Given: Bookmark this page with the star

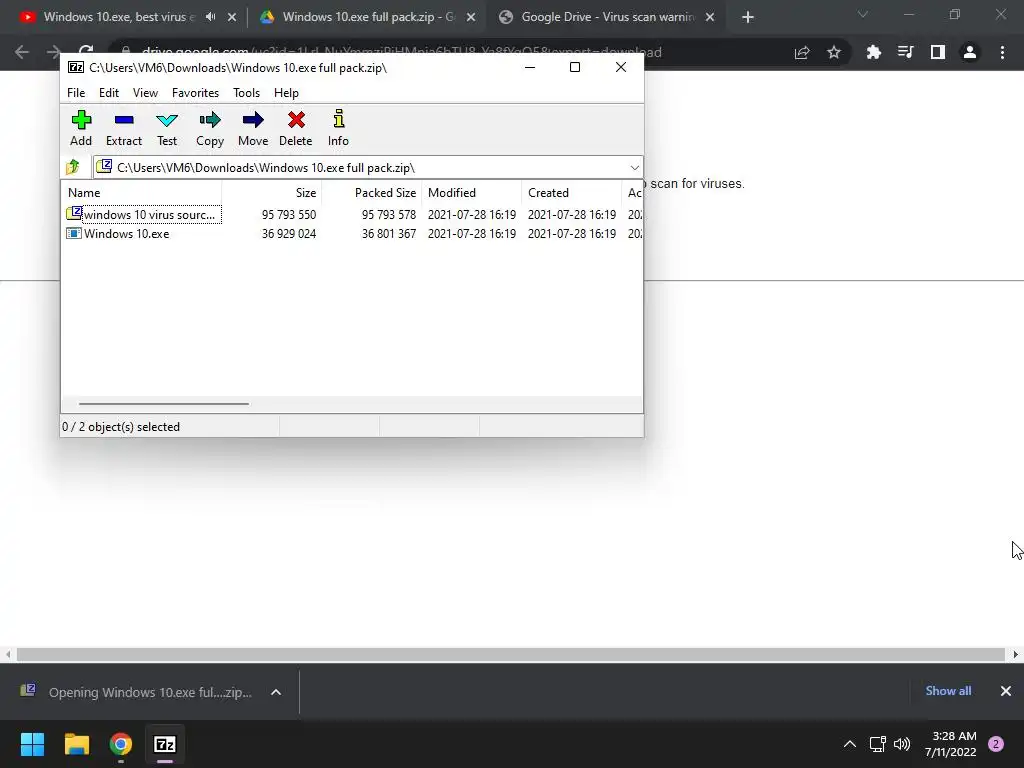Looking at the screenshot, I should coord(833,52).
